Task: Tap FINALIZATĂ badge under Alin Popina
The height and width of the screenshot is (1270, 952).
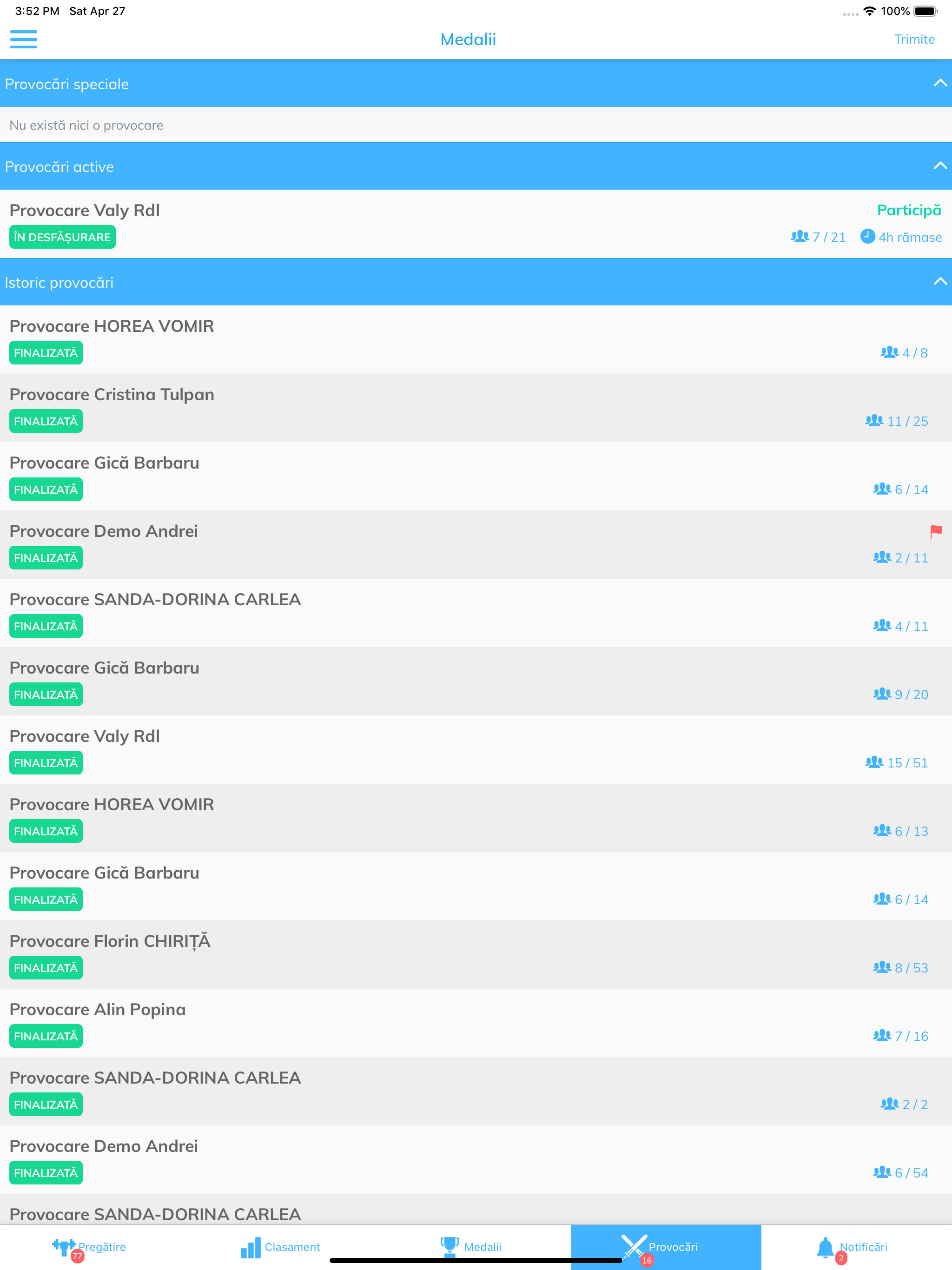Action: [x=46, y=1036]
